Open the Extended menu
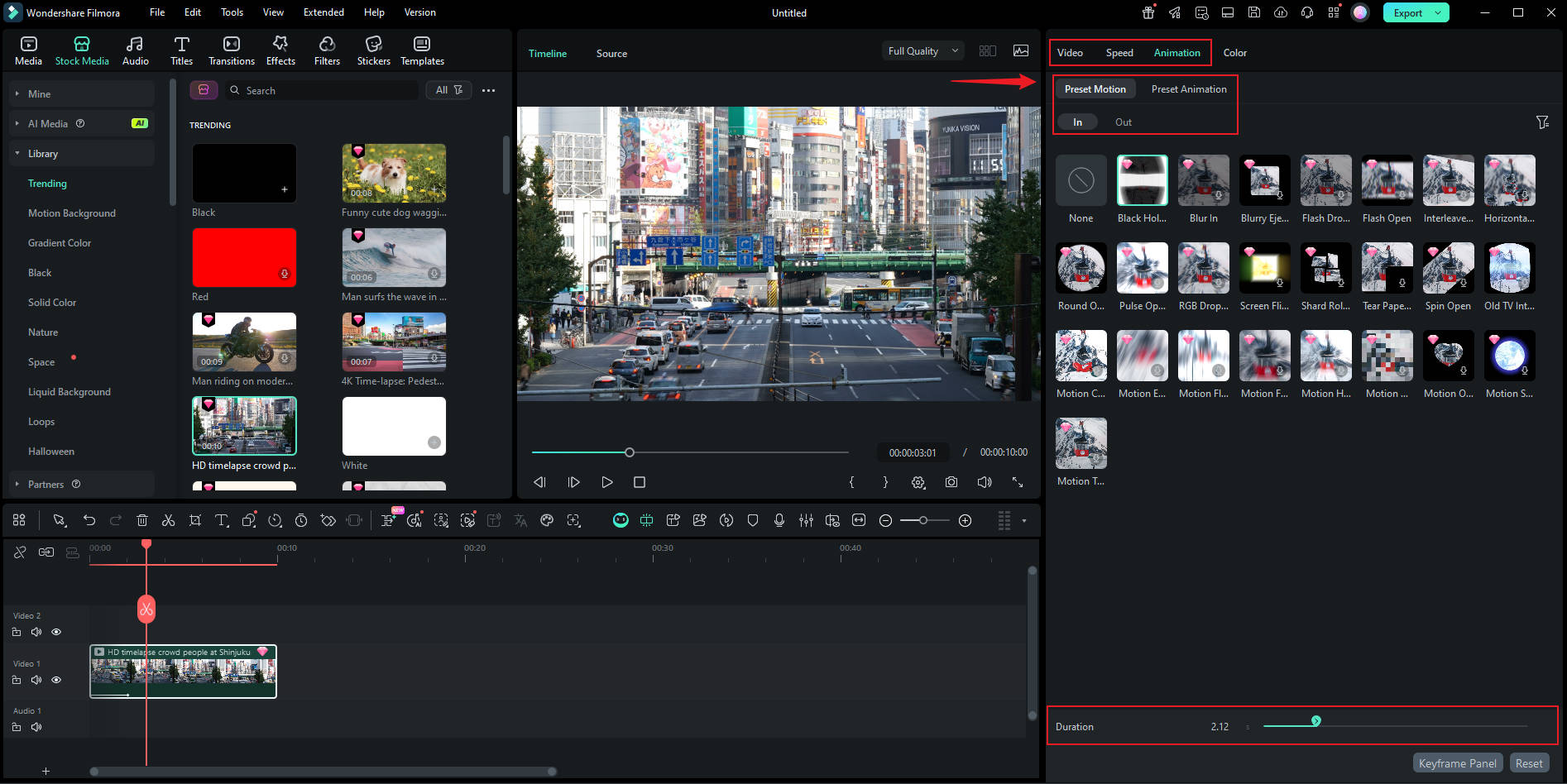Image resolution: width=1567 pixels, height=784 pixels. pos(323,12)
